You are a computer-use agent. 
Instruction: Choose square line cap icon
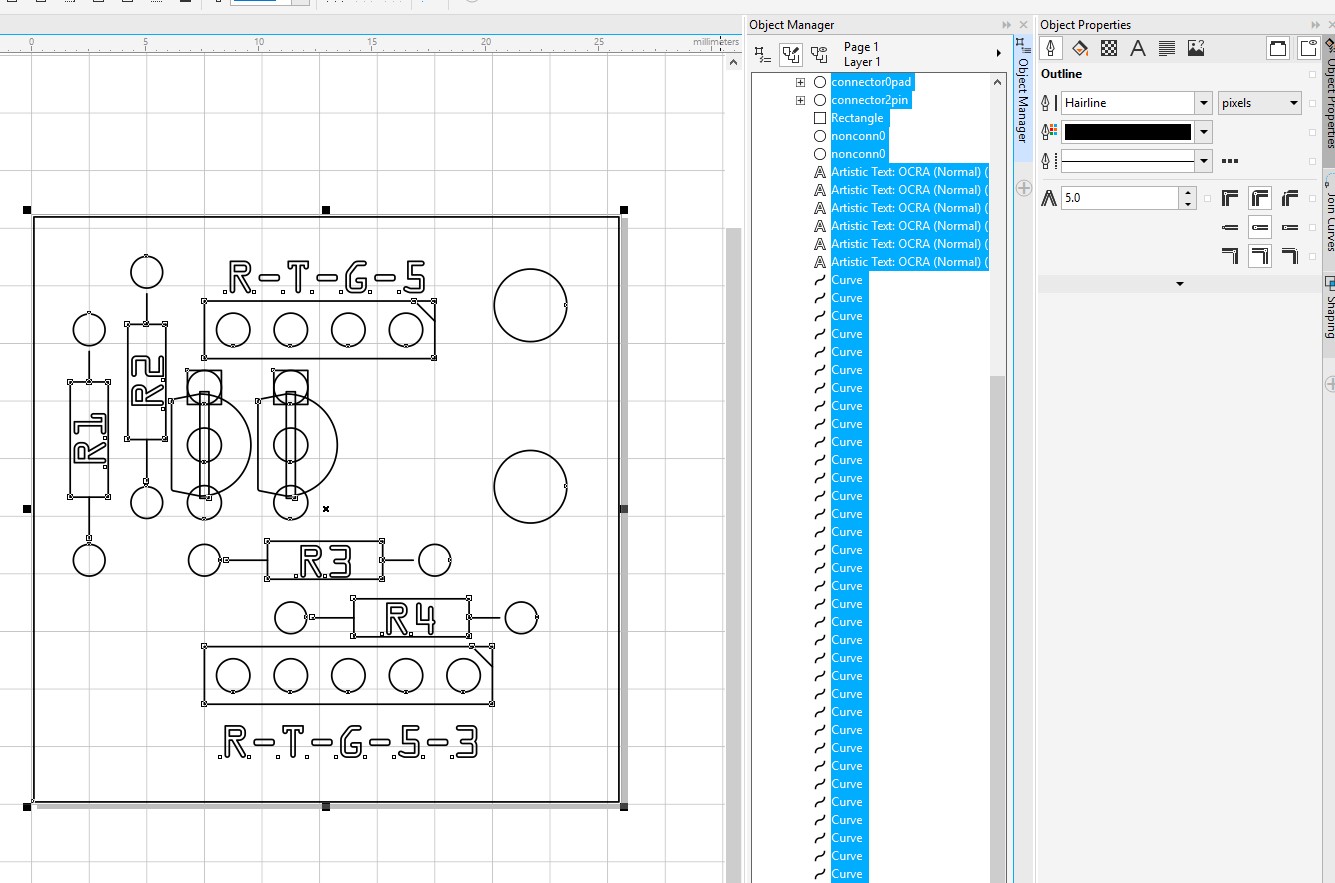[1230, 227]
